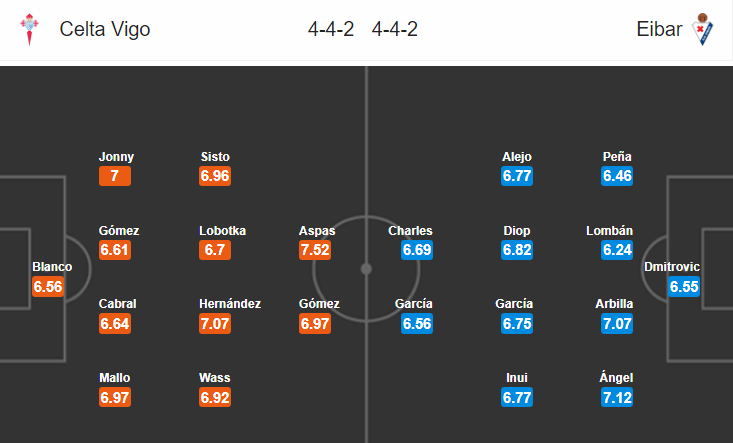The width and height of the screenshot is (733, 443).
Task: Click the Eibar club crest
Action: tap(702, 29)
